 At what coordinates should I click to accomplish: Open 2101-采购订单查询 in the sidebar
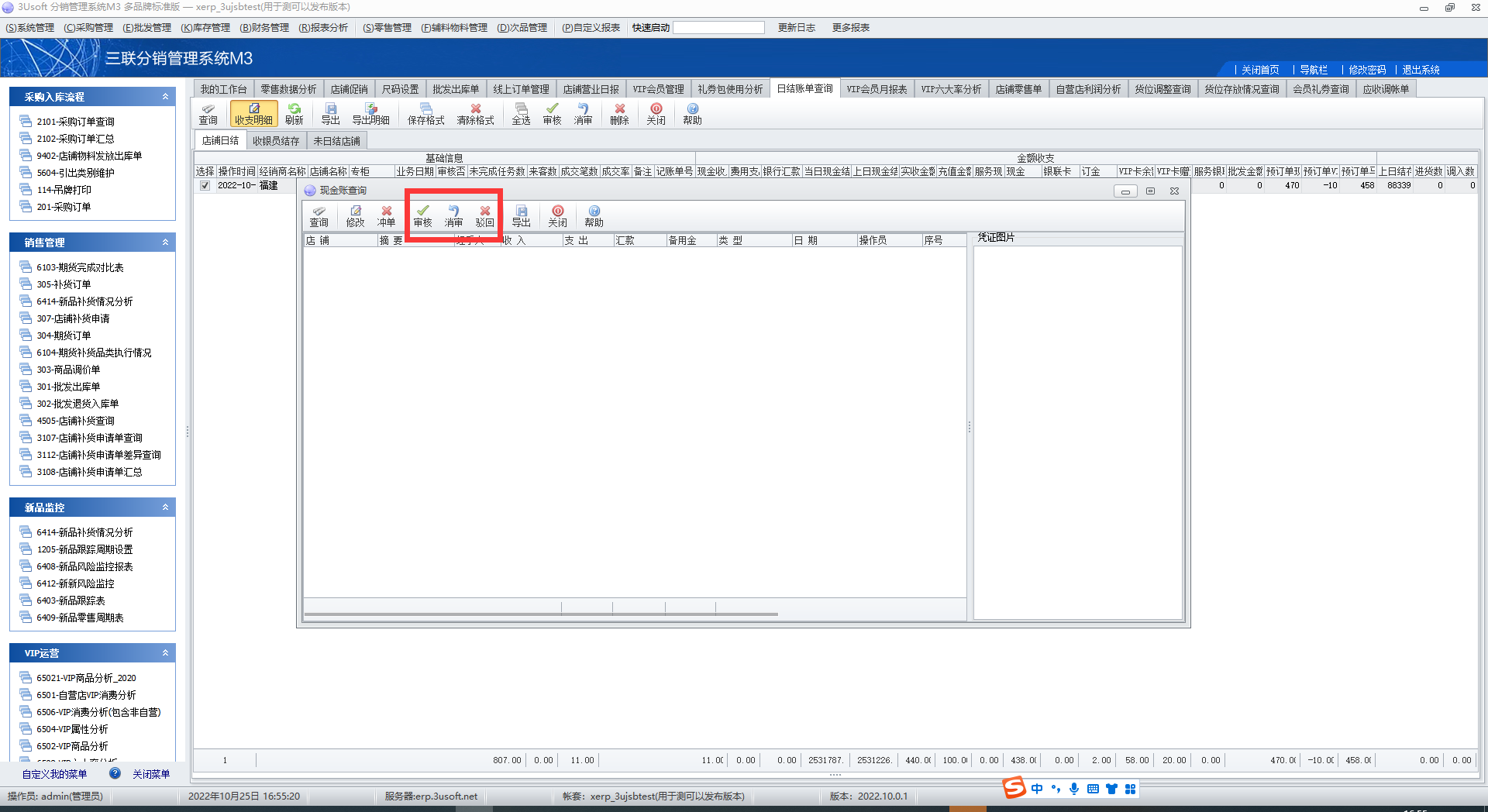(75, 122)
